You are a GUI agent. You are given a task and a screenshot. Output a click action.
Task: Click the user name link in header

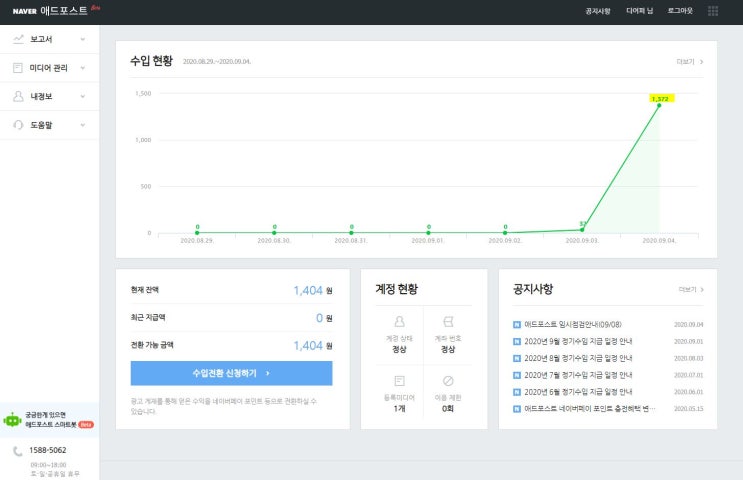[639, 10]
